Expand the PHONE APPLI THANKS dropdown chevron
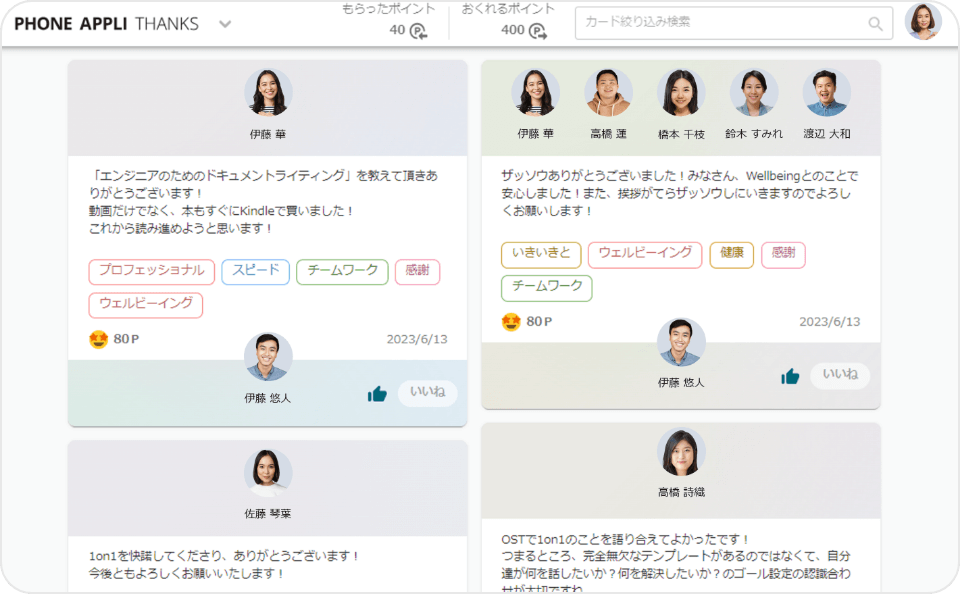Screen dimensions: 960x594 click(x=225, y=24)
